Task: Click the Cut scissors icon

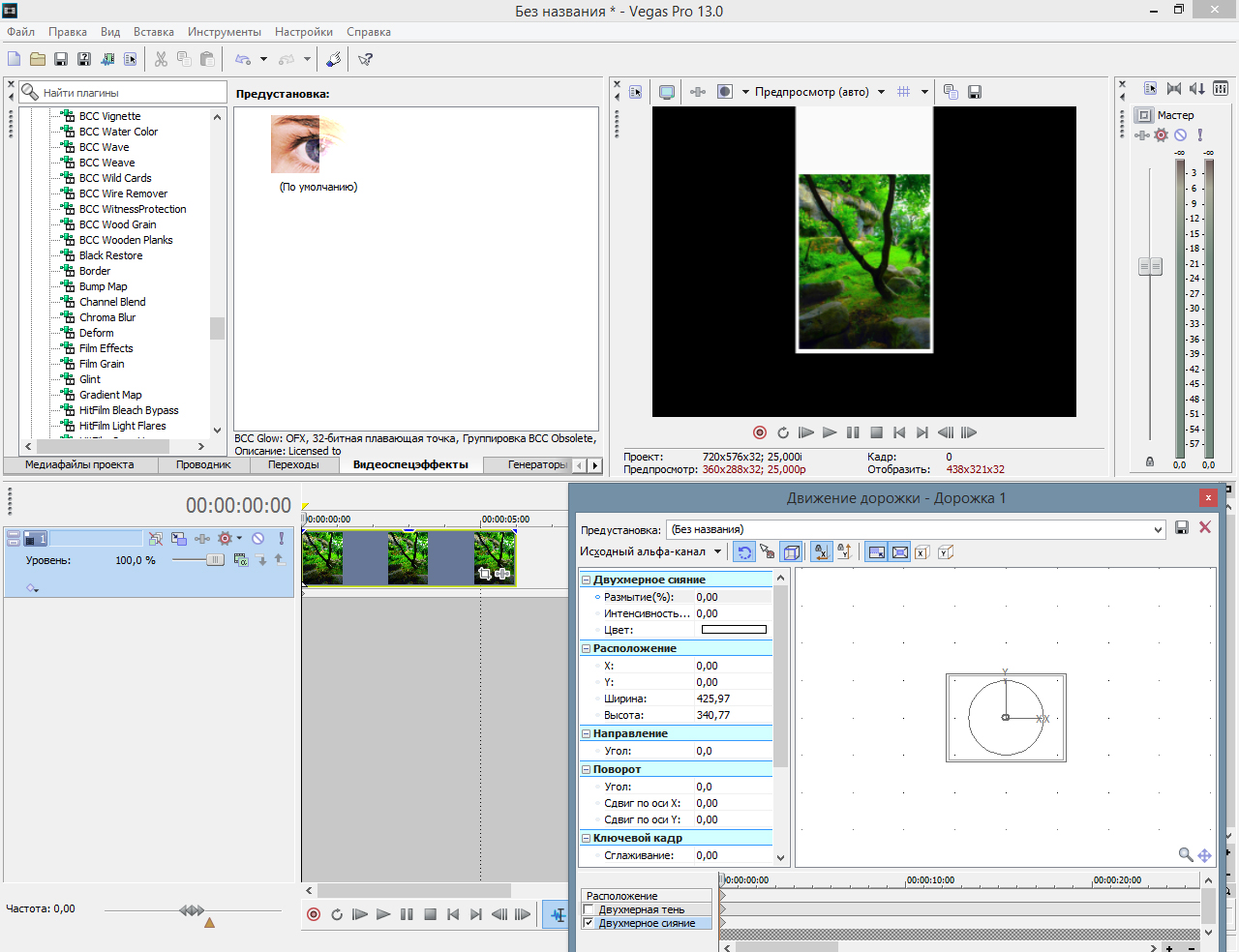Action: point(161,59)
